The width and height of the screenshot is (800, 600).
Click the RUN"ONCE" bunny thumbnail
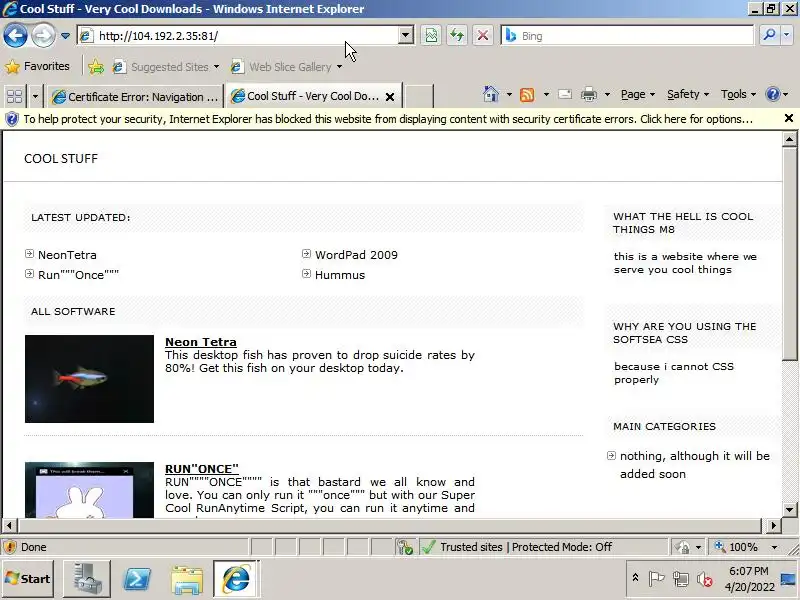[x=89, y=490]
